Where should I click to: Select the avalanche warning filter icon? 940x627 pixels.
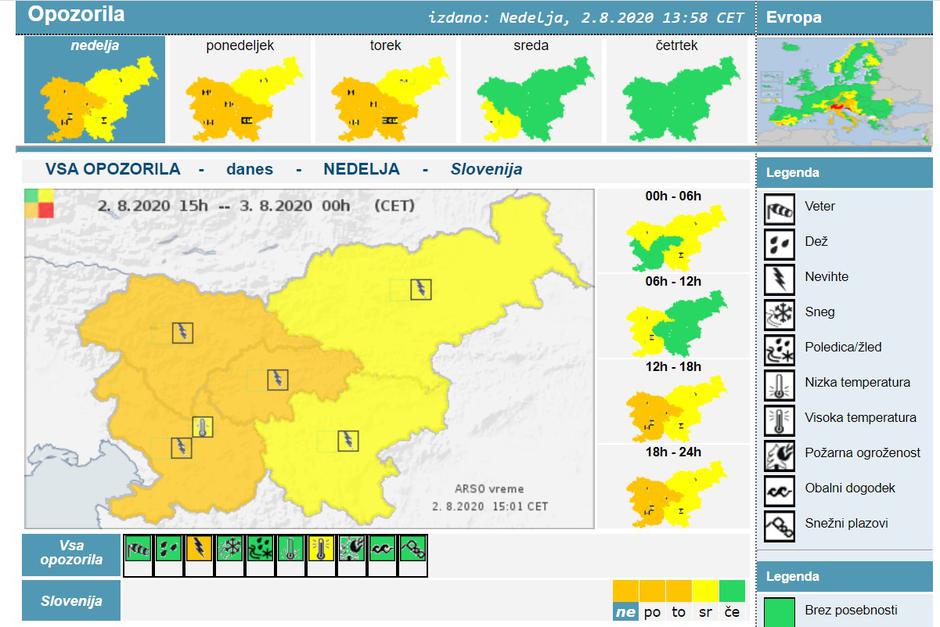pos(413,549)
